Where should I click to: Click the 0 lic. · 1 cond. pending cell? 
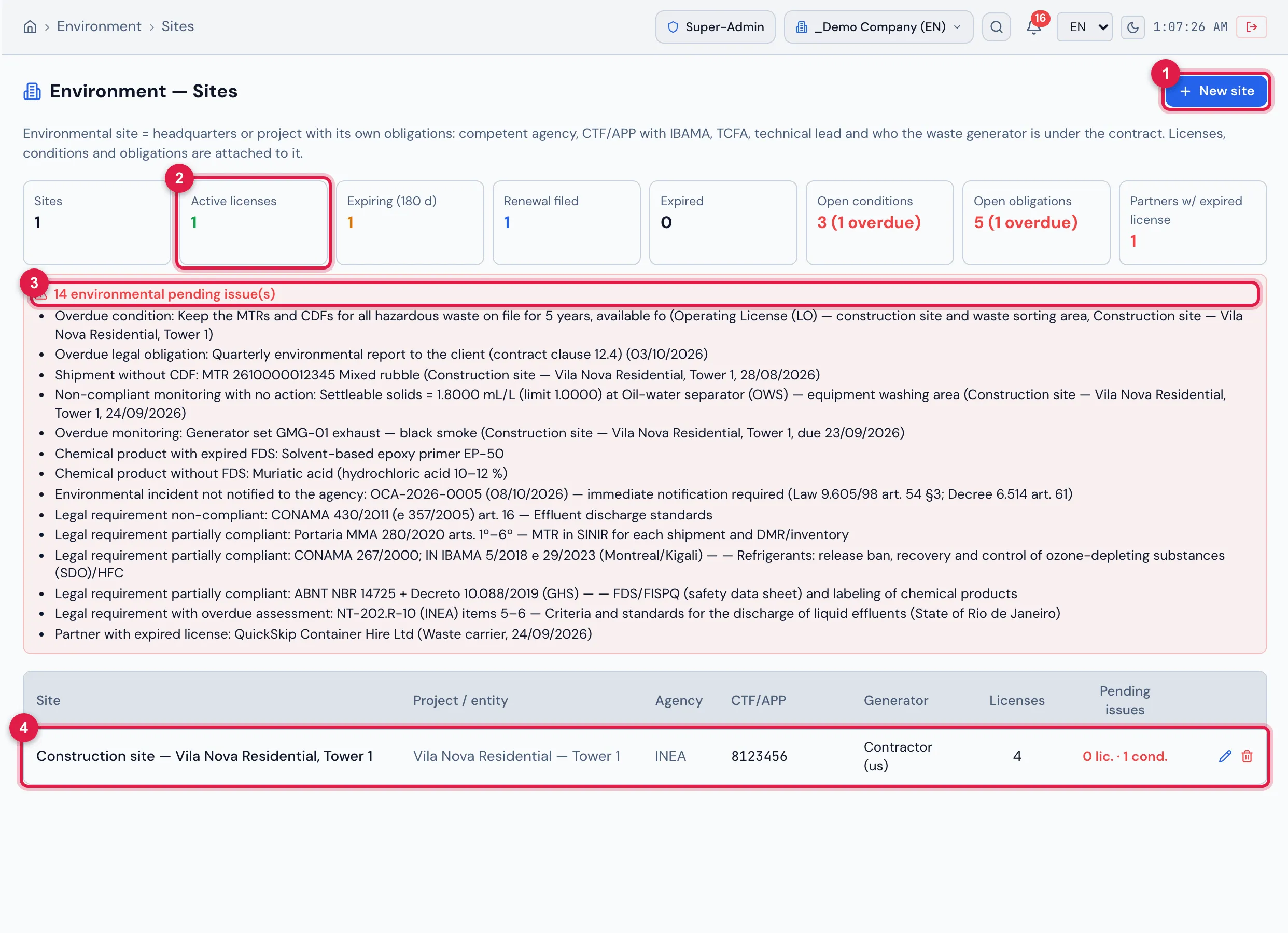click(x=1125, y=756)
